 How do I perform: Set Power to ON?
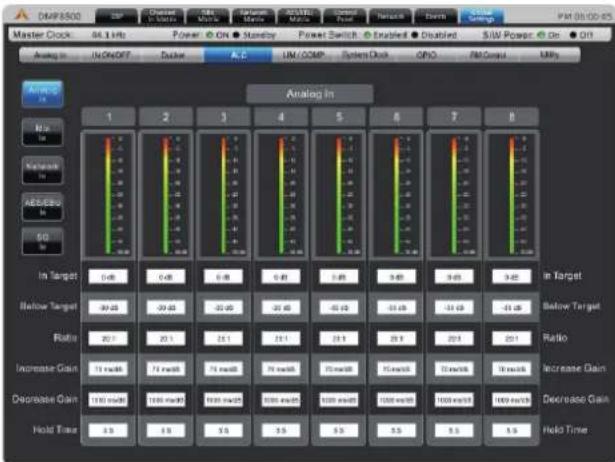tap(210, 35)
